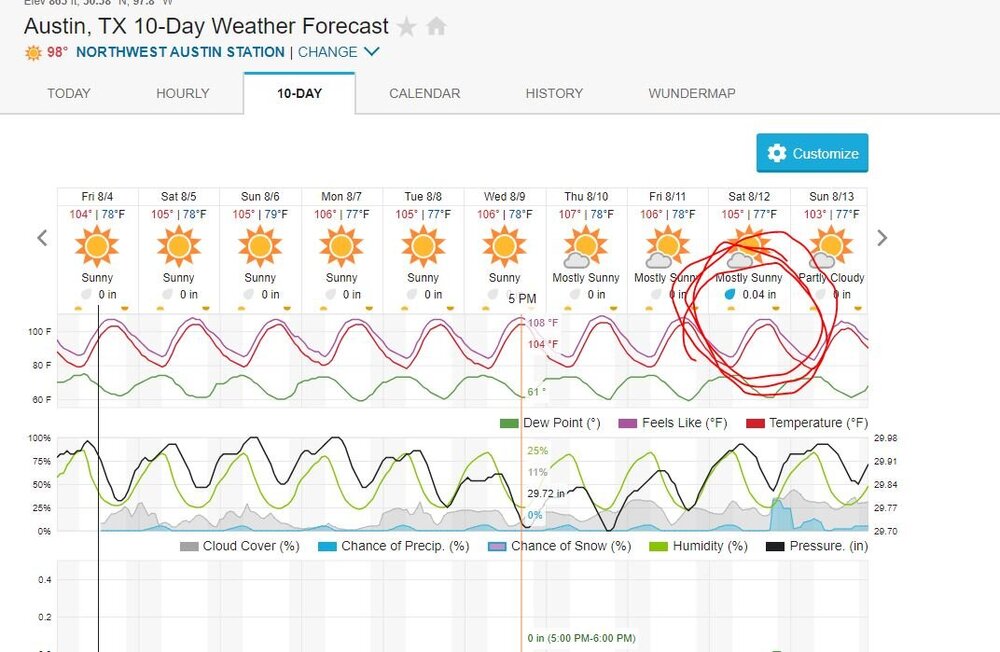Image resolution: width=1000 pixels, height=652 pixels.
Task: Go to next forecast days arrow
Action: click(x=882, y=238)
